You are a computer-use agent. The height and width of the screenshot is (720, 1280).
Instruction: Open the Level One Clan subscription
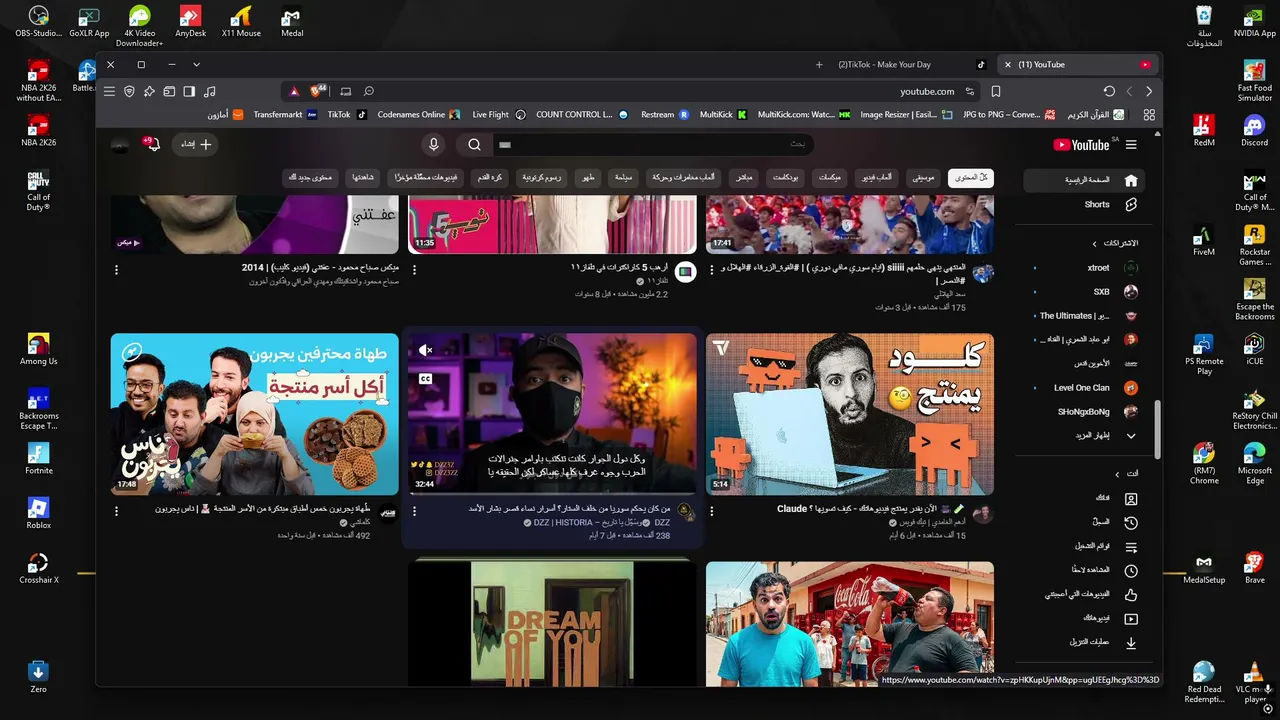click(x=1084, y=388)
